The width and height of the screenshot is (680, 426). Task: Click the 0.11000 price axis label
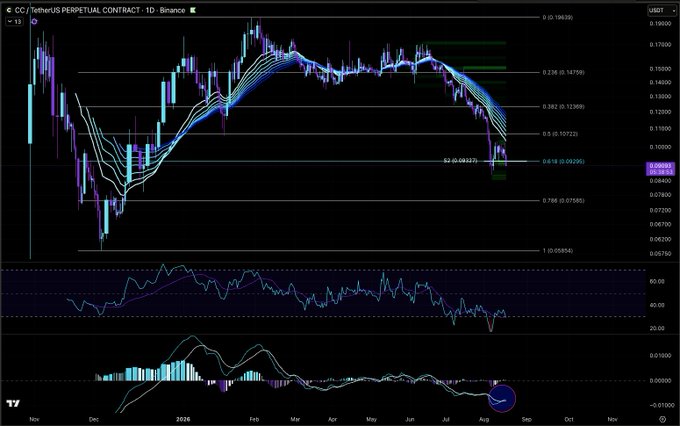[660, 129]
